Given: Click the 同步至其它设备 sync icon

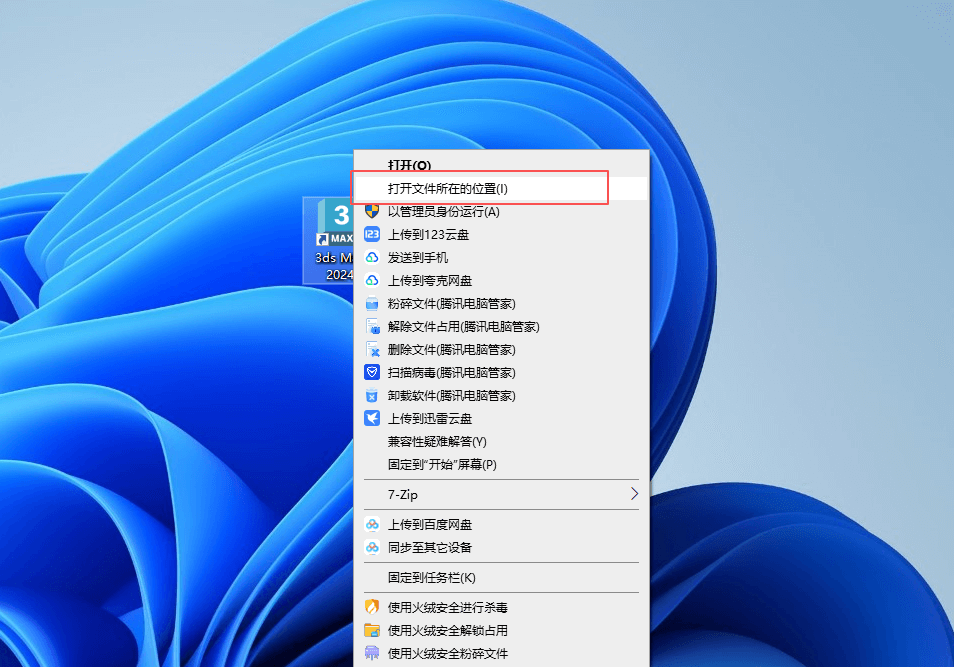Looking at the screenshot, I should tap(370, 547).
